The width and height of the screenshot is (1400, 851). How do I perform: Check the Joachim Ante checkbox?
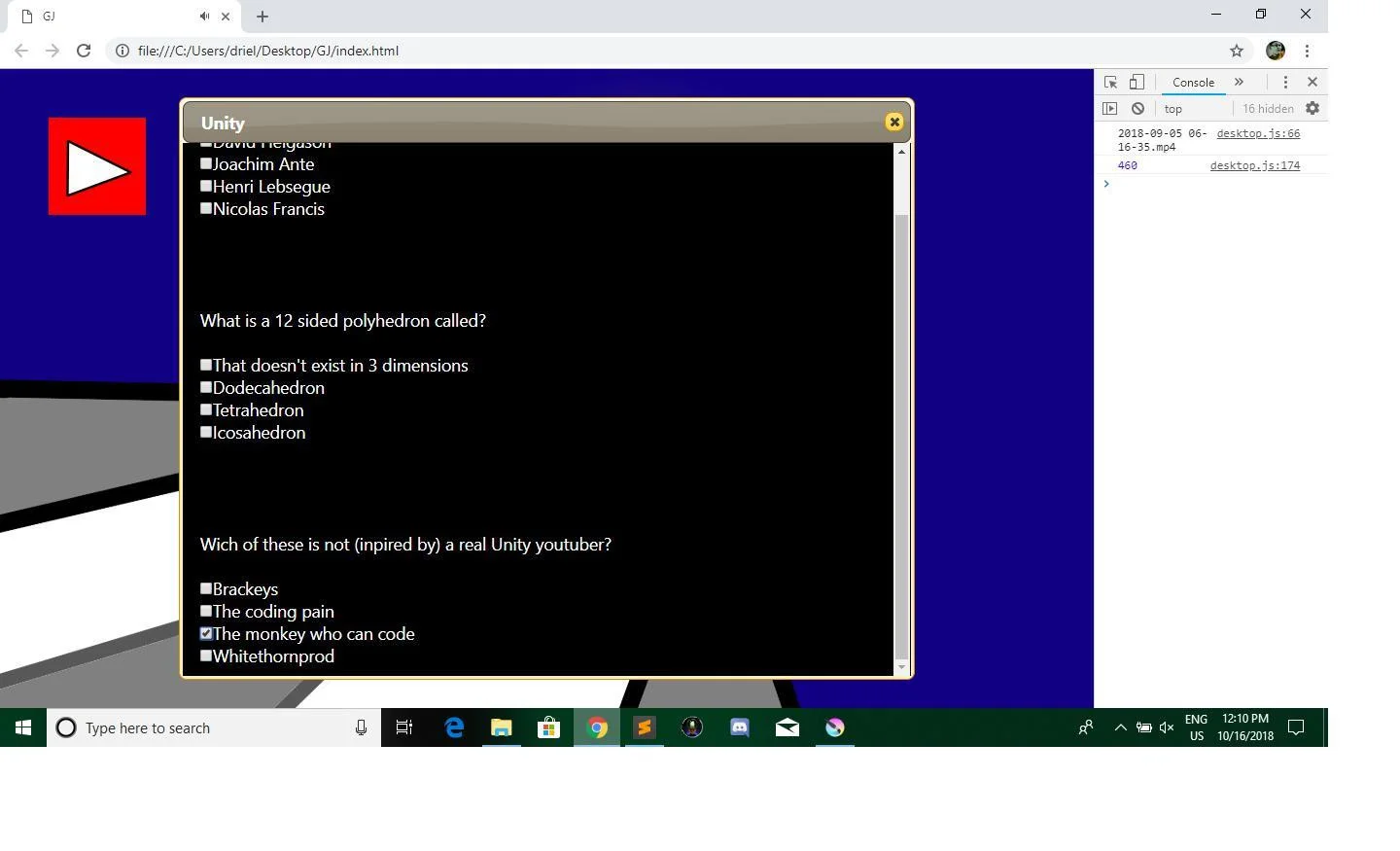206,163
